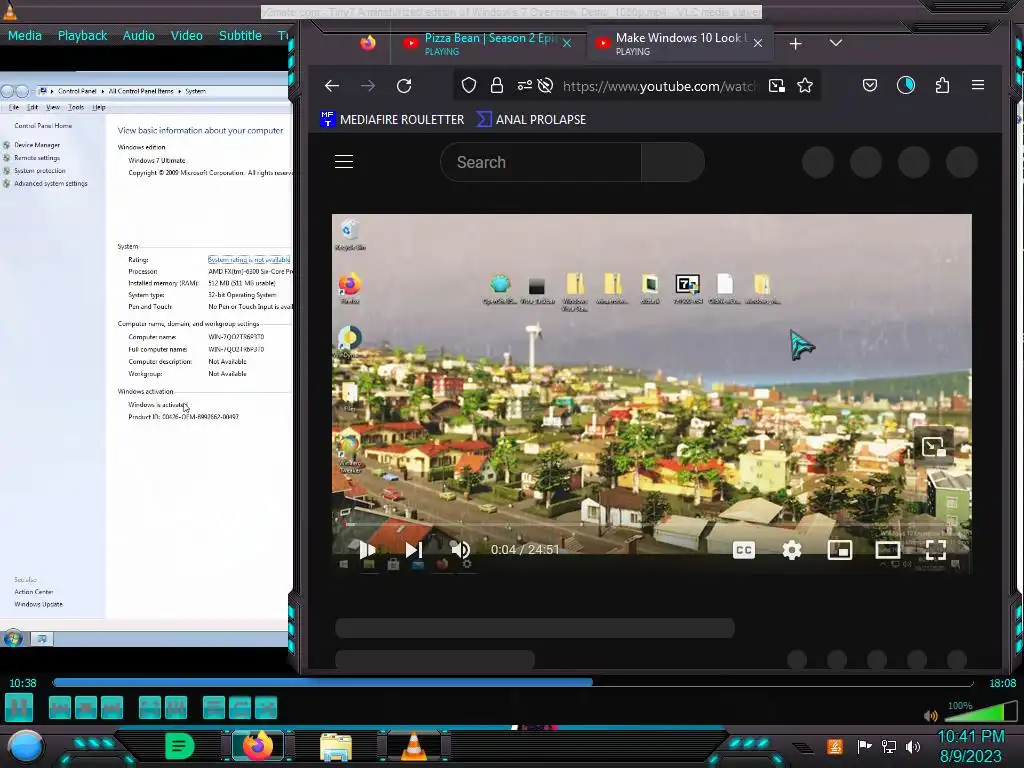This screenshot has width=1024, height=768.
Task: Click the Java update tray icon
Action: click(835, 746)
